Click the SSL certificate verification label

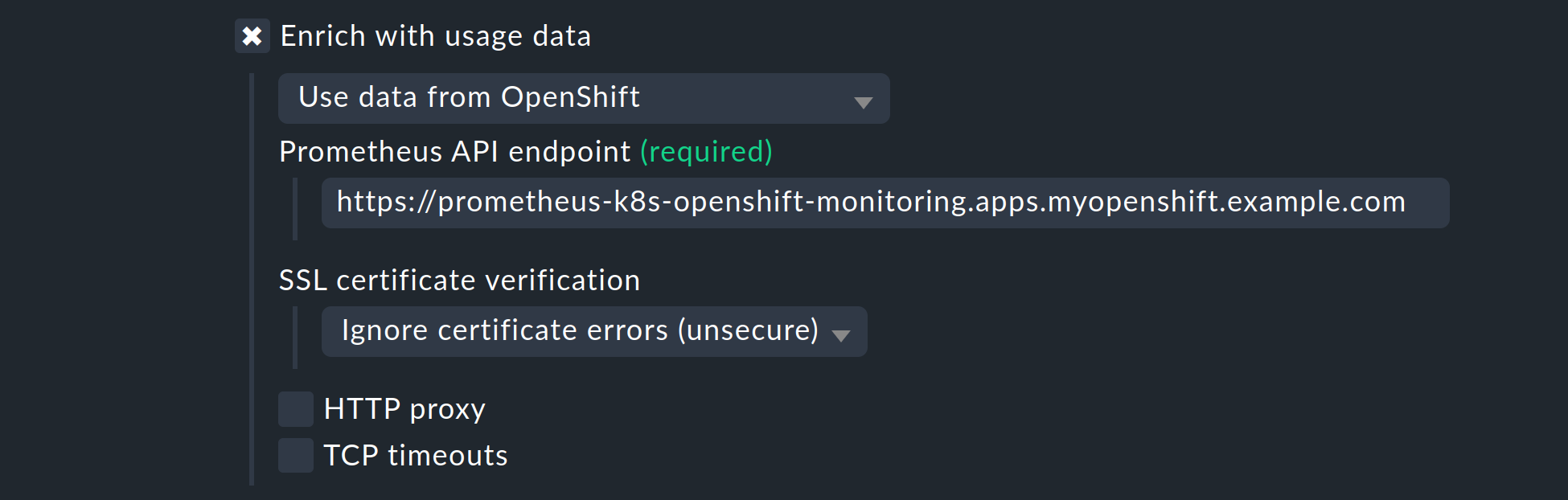point(459,280)
